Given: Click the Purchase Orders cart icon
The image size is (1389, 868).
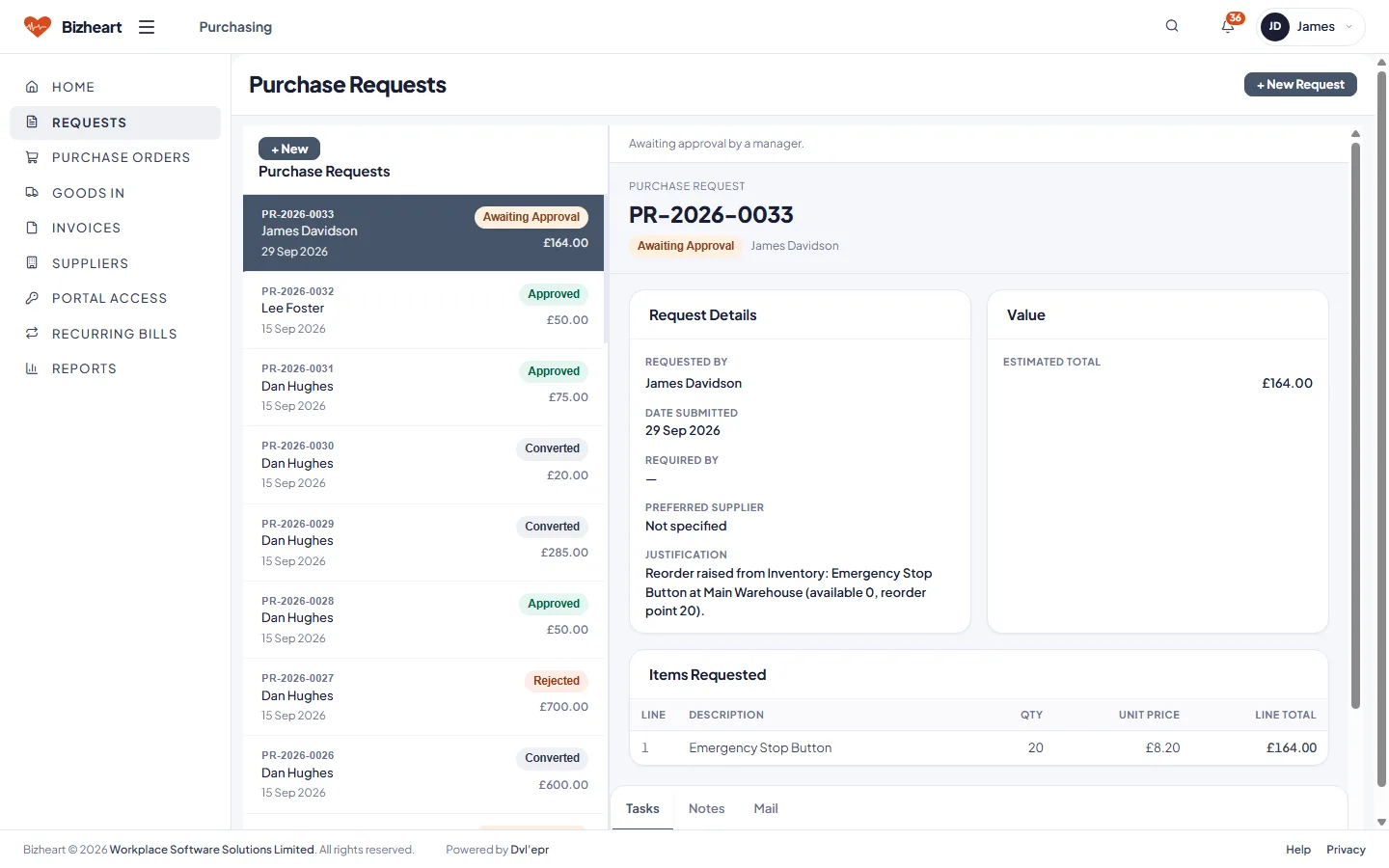Looking at the screenshot, I should [x=32, y=157].
